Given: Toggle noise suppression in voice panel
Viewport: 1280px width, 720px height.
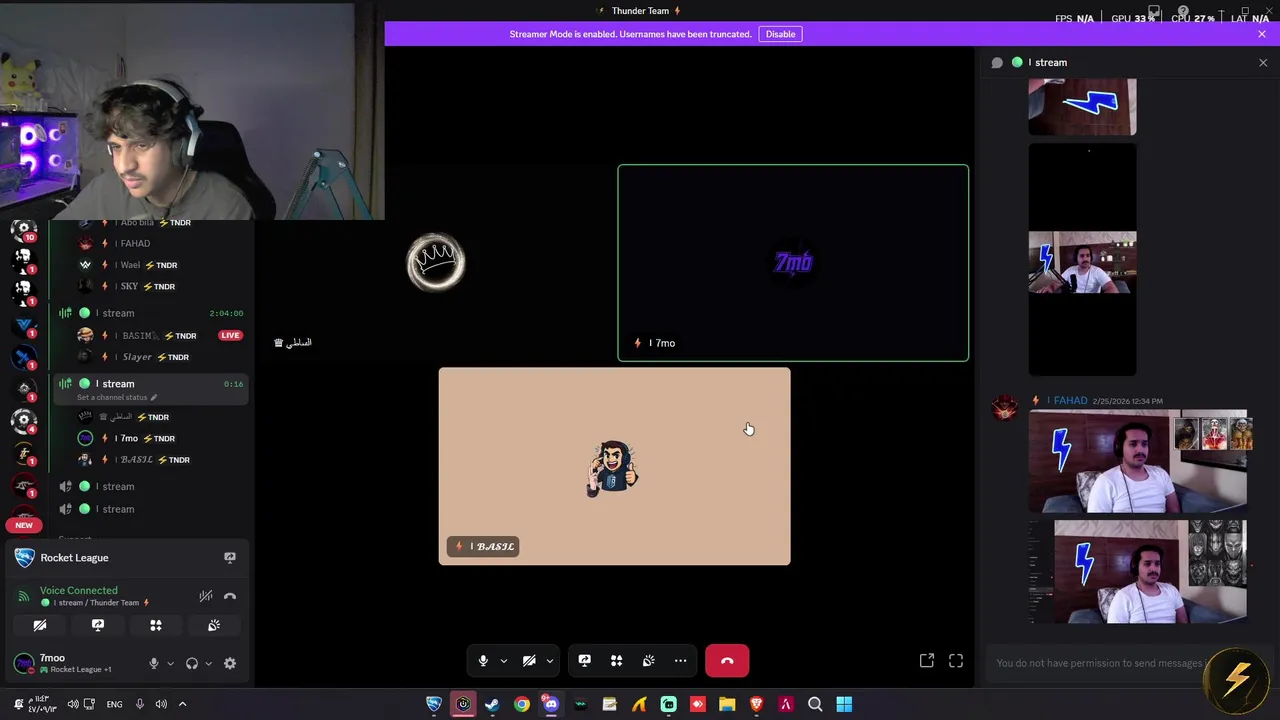Looking at the screenshot, I should tap(206, 596).
